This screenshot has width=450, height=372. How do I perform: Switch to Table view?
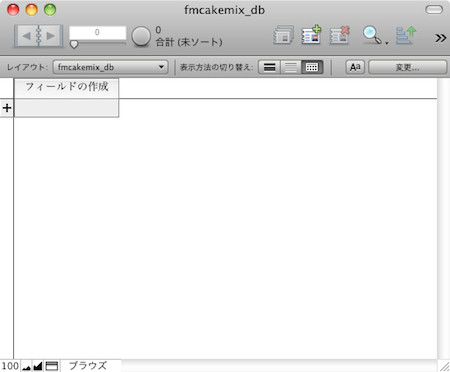coord(312,67)
